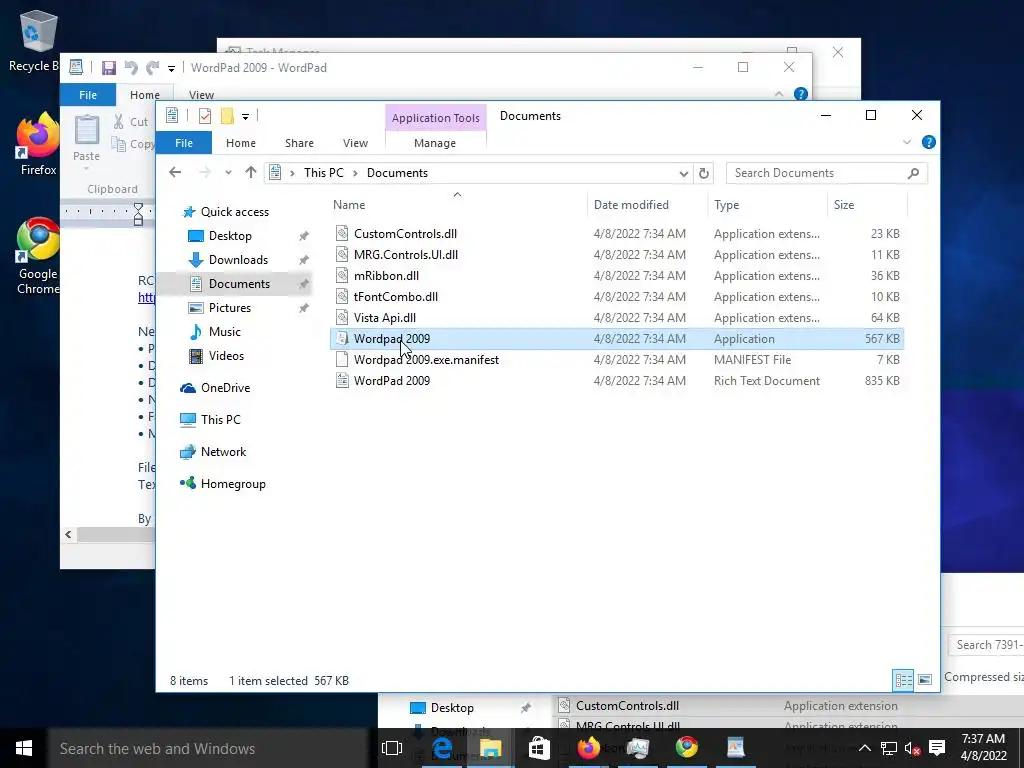The width and height of the screenshot is (1024, 768).
Task: Click Documents in the address breadcrumb
Action: [397, 173]
